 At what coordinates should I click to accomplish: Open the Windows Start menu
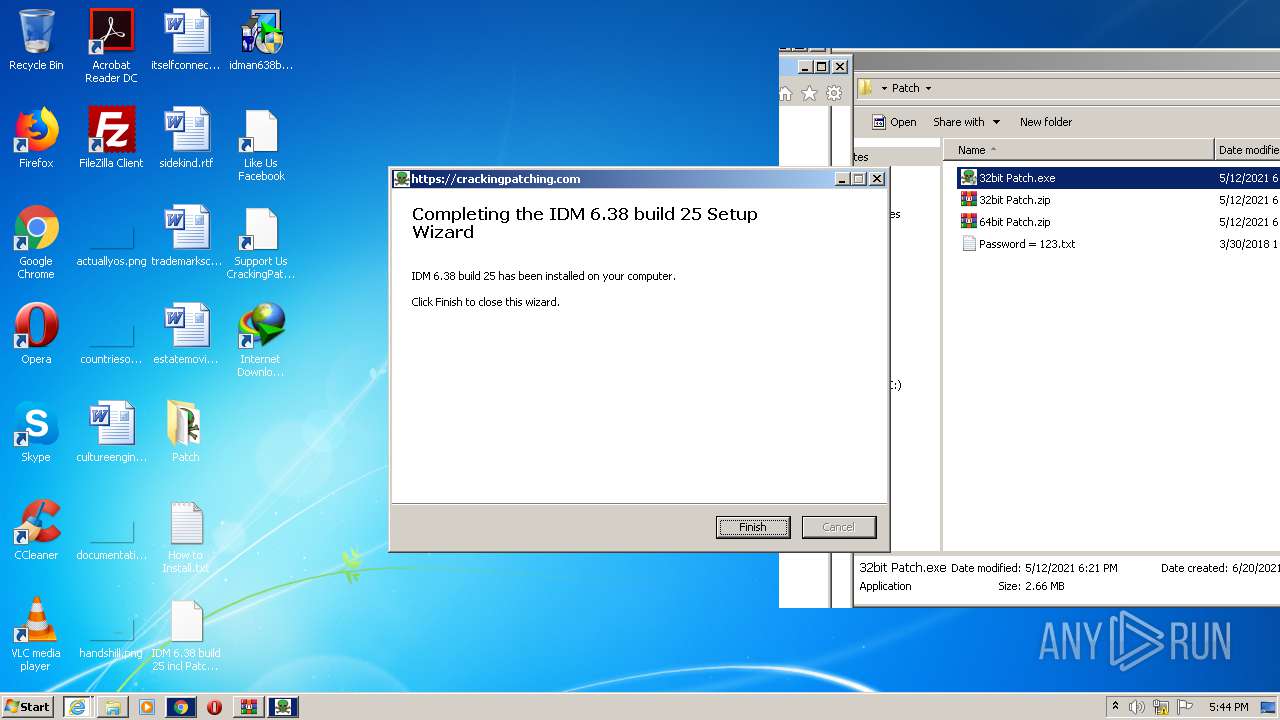28,706
